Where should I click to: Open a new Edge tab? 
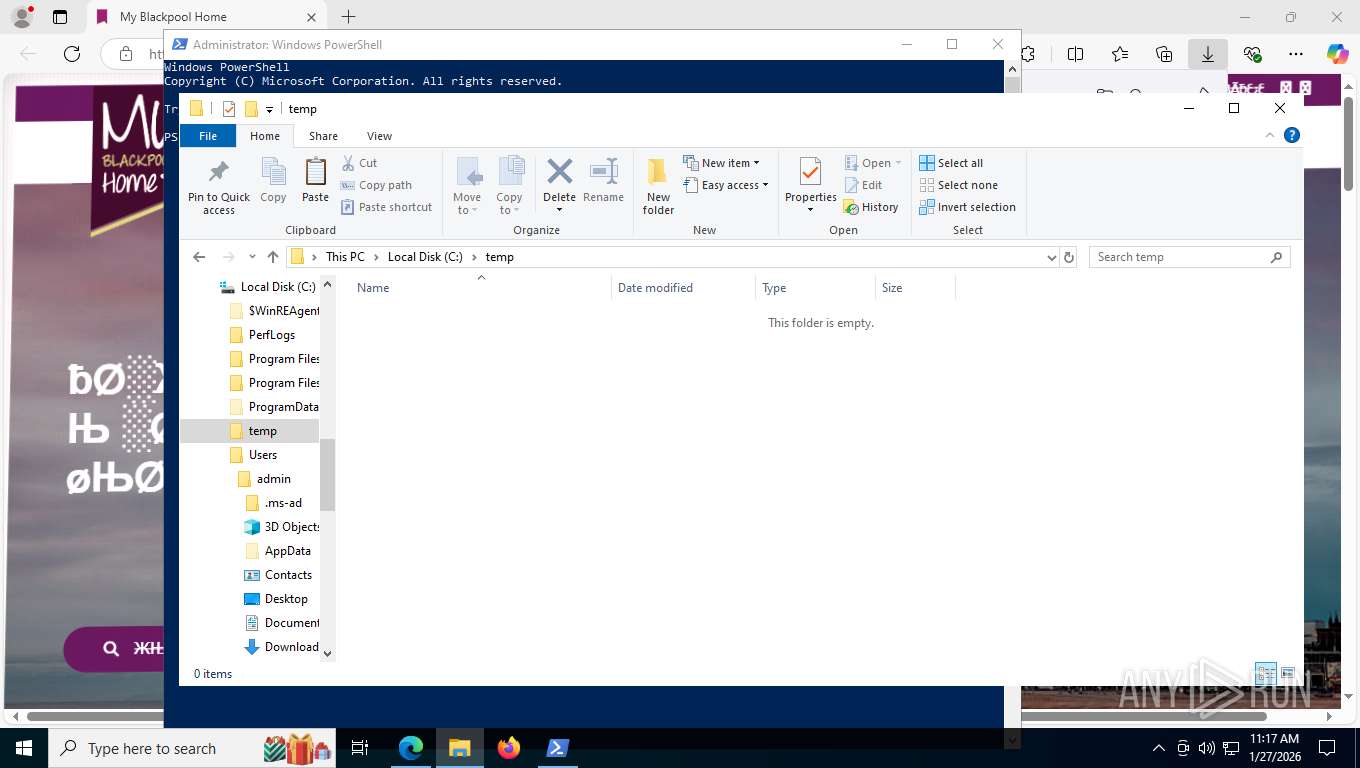(348, 17)
